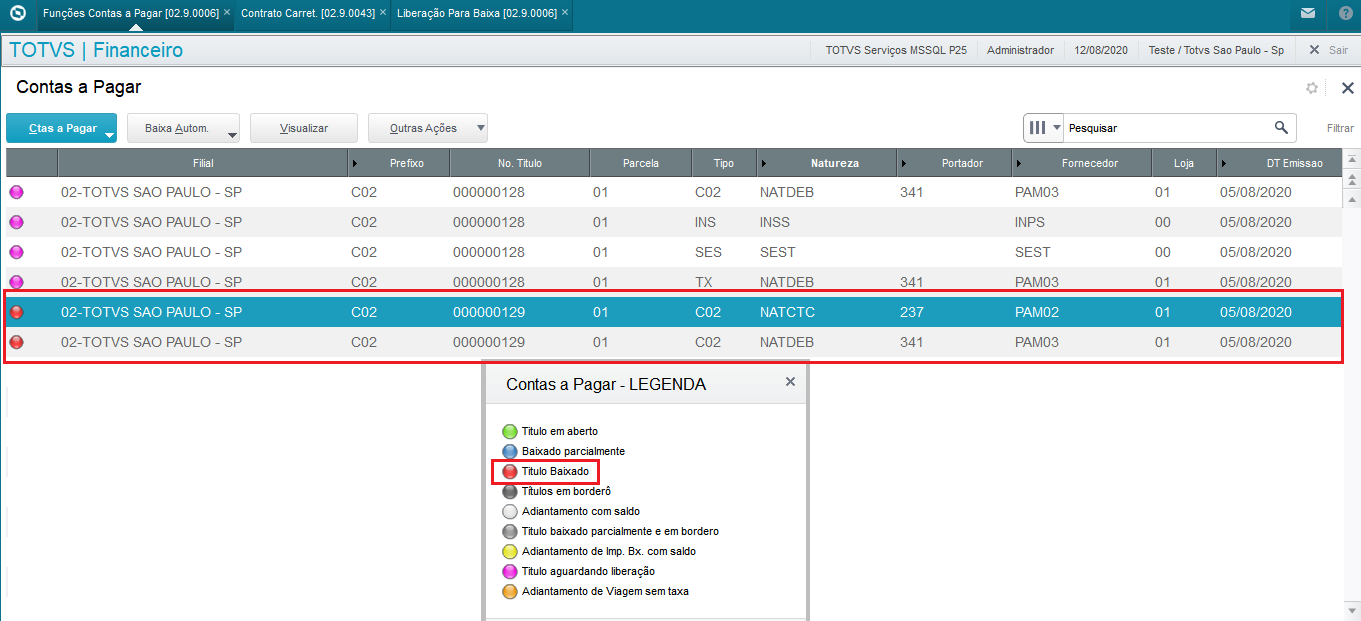Open the mail envelope icon

point(1308,14)
